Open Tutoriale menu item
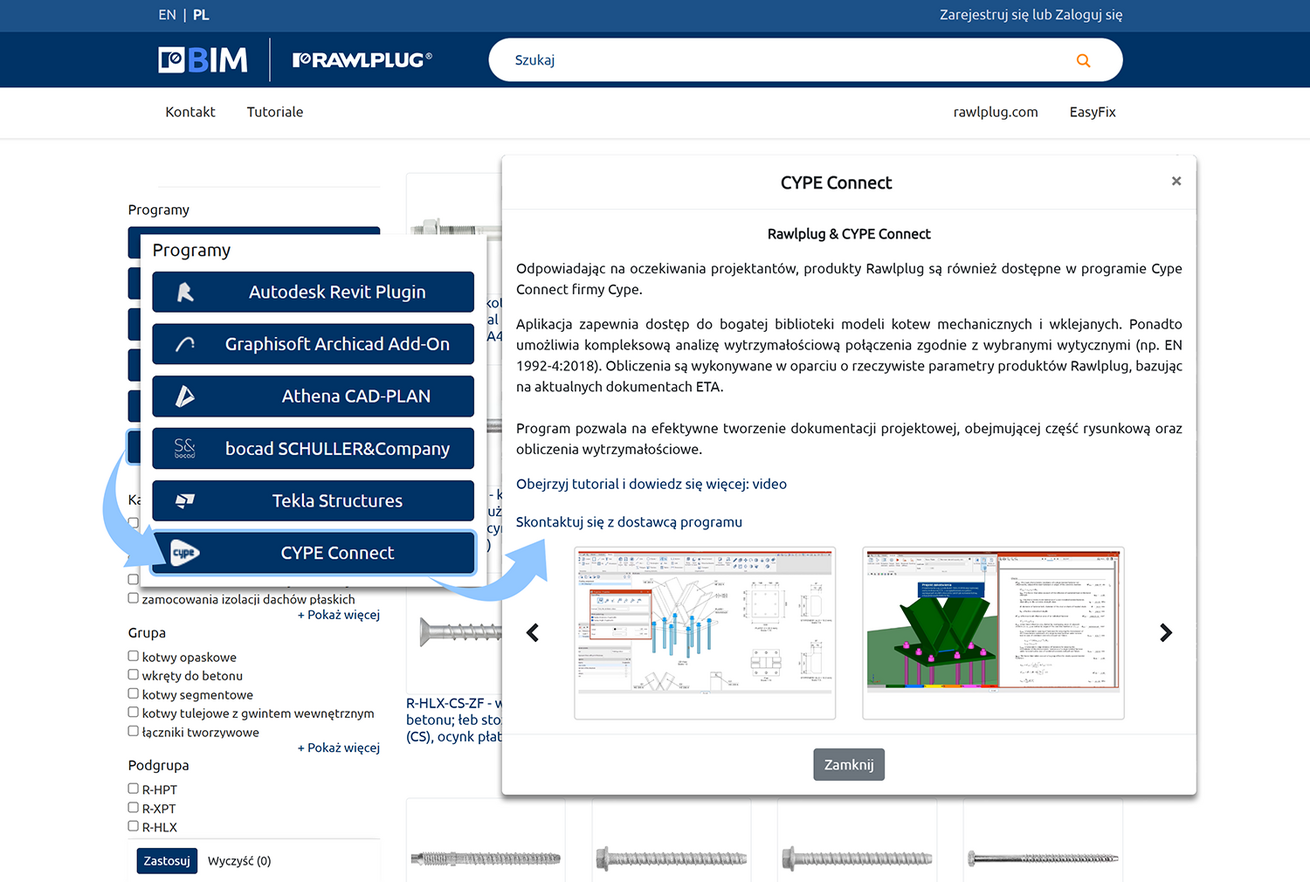Image resolution: width=1310 pixels, height=882 pixels. [275, 112]
